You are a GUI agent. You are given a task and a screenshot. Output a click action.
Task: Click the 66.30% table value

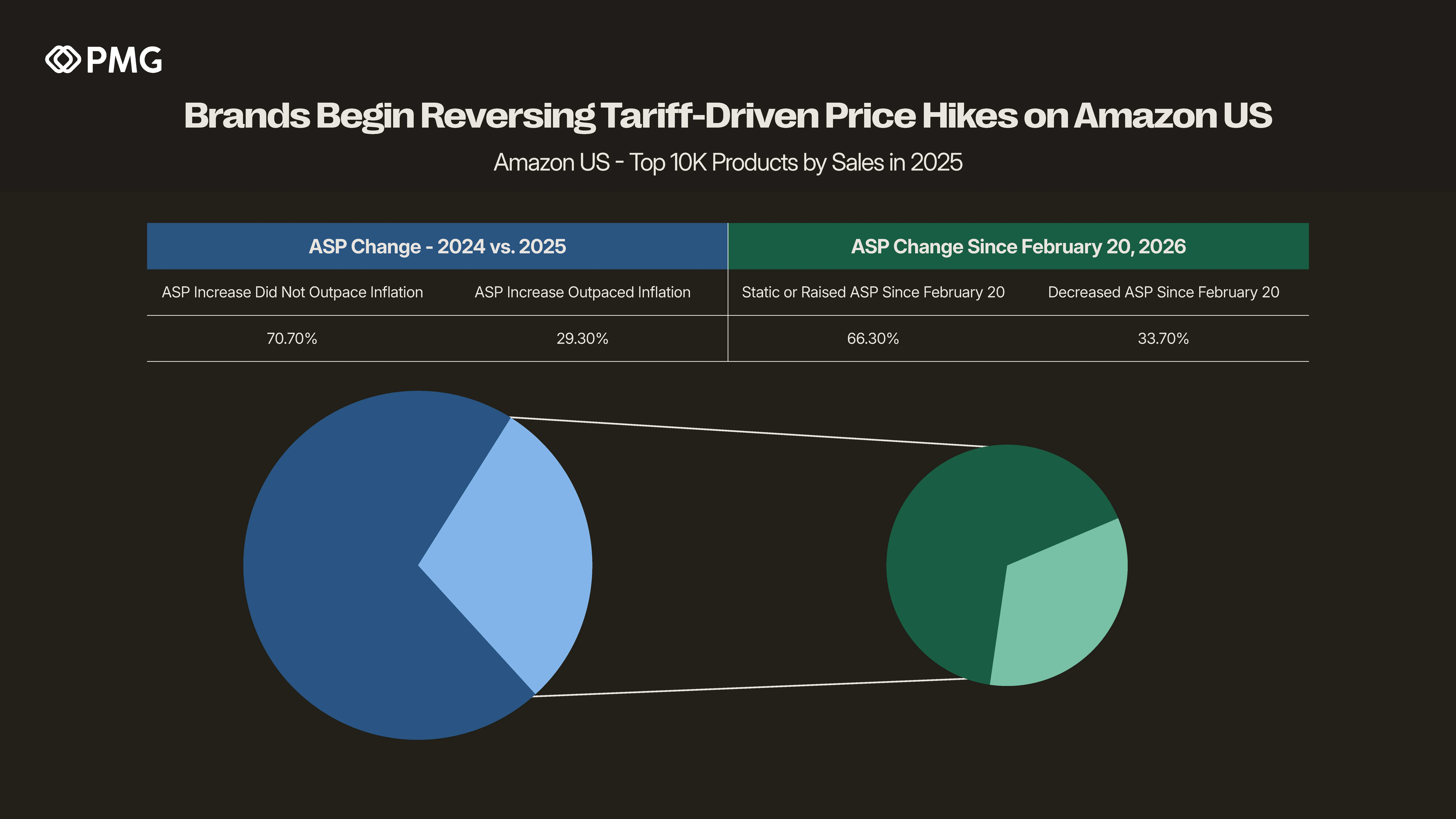pos(873,339)
